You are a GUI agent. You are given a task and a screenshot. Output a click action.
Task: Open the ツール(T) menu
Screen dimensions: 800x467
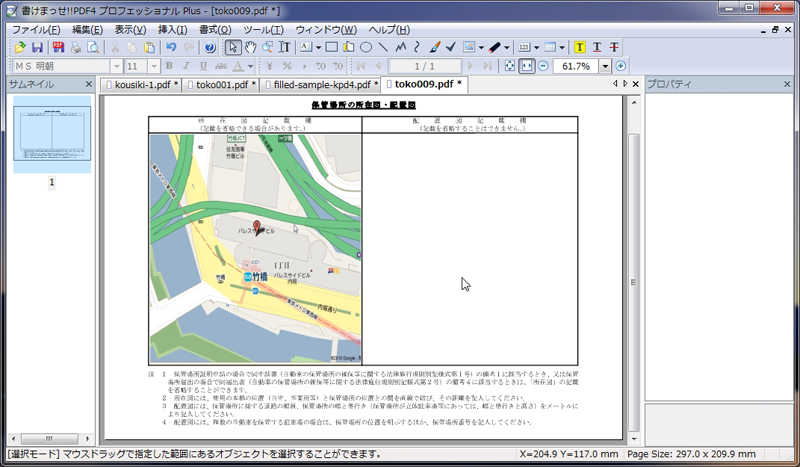(x=263, y=30)
